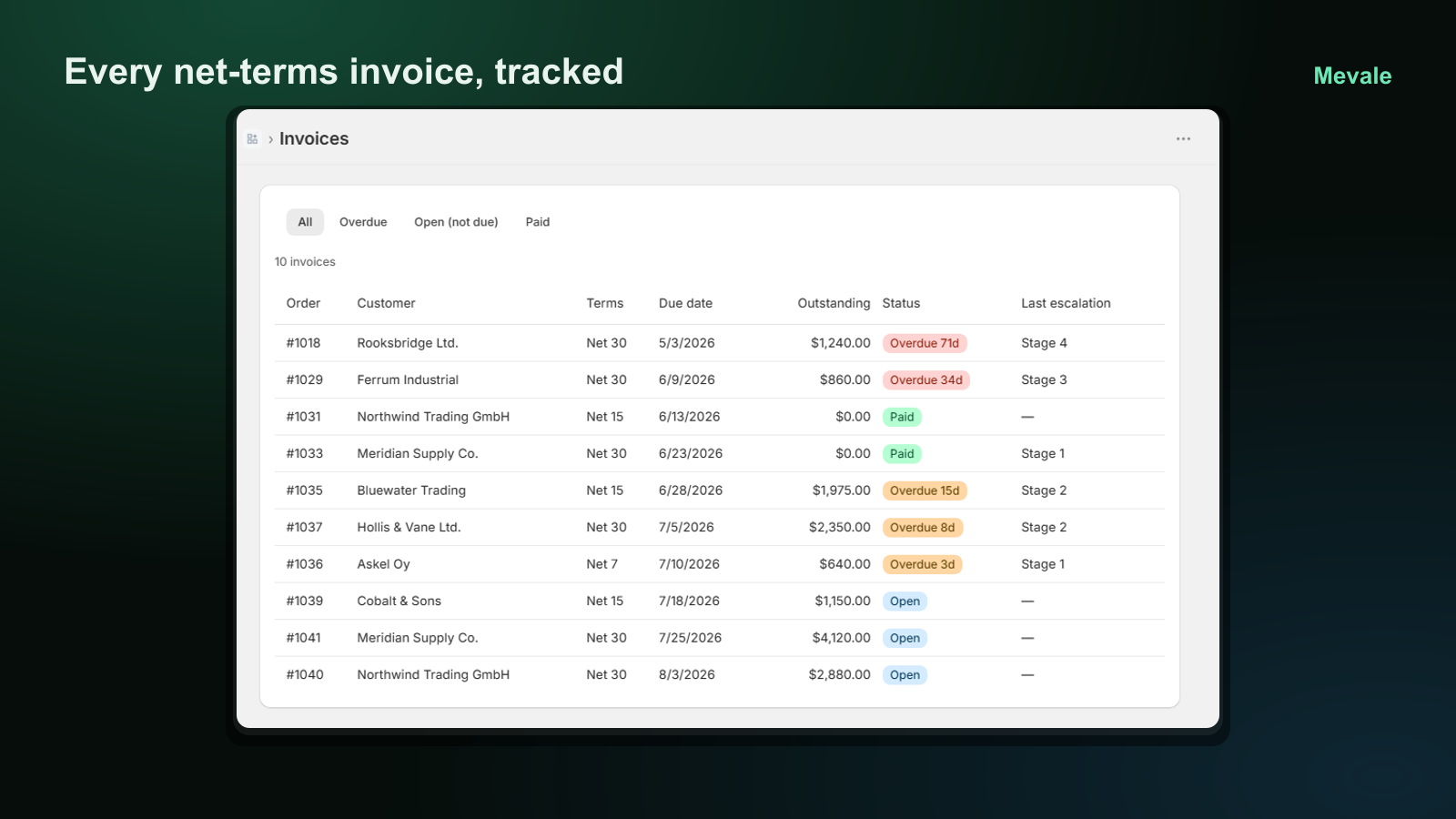Open order #1036
Image resolution: width=1456 pixels, height=819 pixels.
coord(305,564)
